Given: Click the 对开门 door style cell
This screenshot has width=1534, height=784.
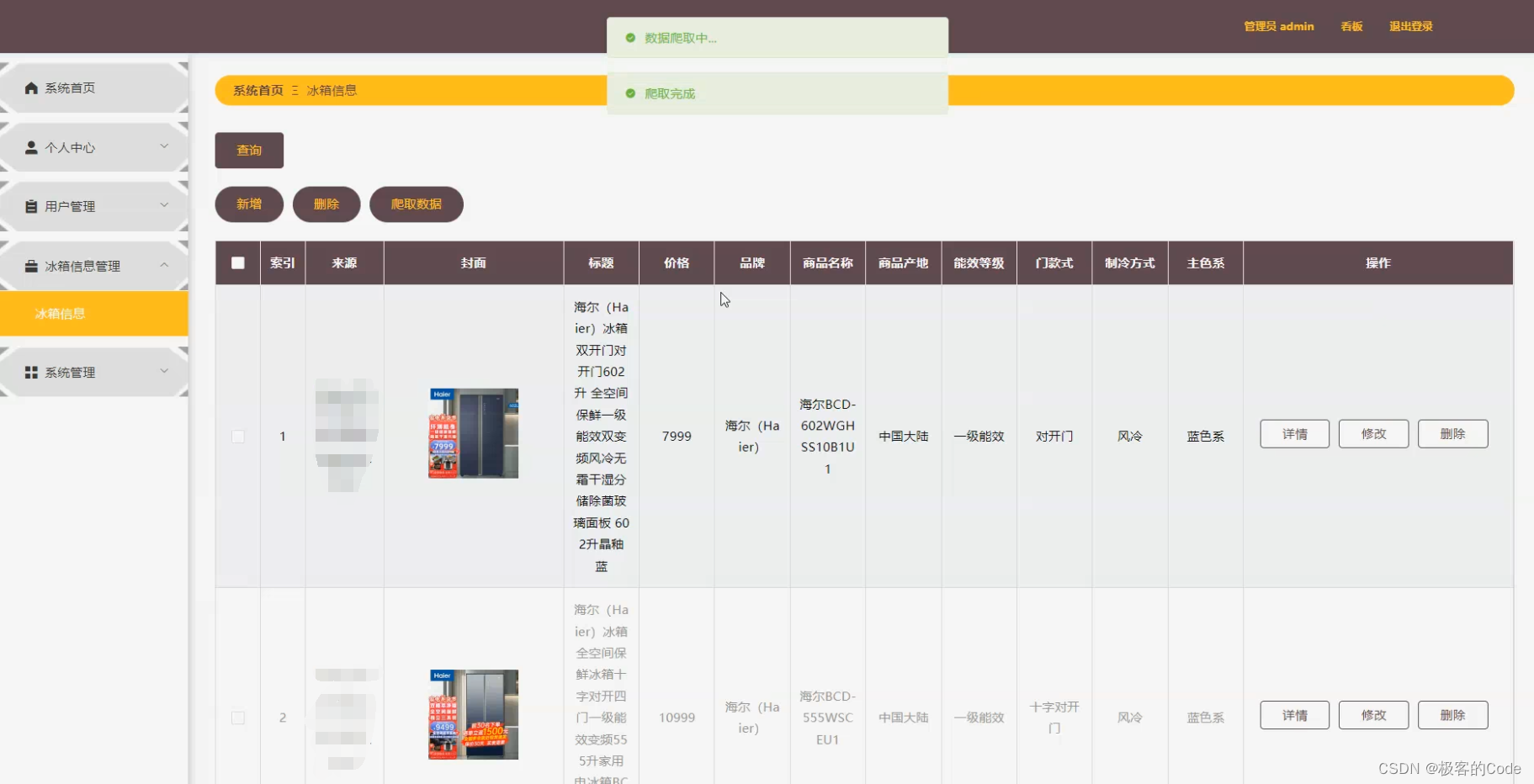Looking at the screenshot, I should [x=1054, y=436].
